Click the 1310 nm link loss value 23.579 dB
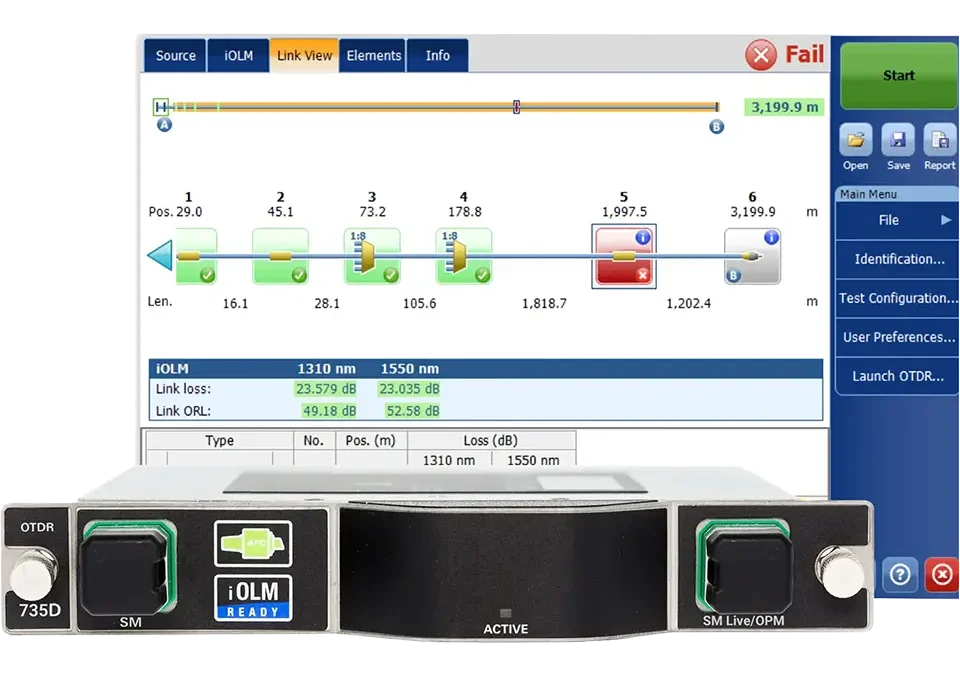Screen dimensions: 960x675 point(326,389)
